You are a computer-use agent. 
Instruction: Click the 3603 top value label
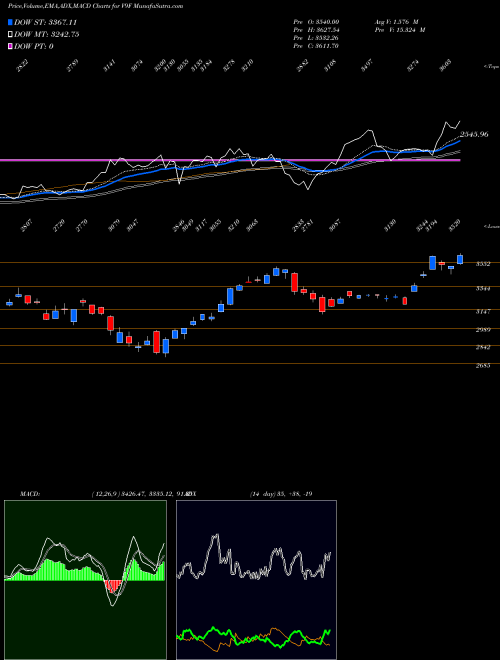pos(445,67)
